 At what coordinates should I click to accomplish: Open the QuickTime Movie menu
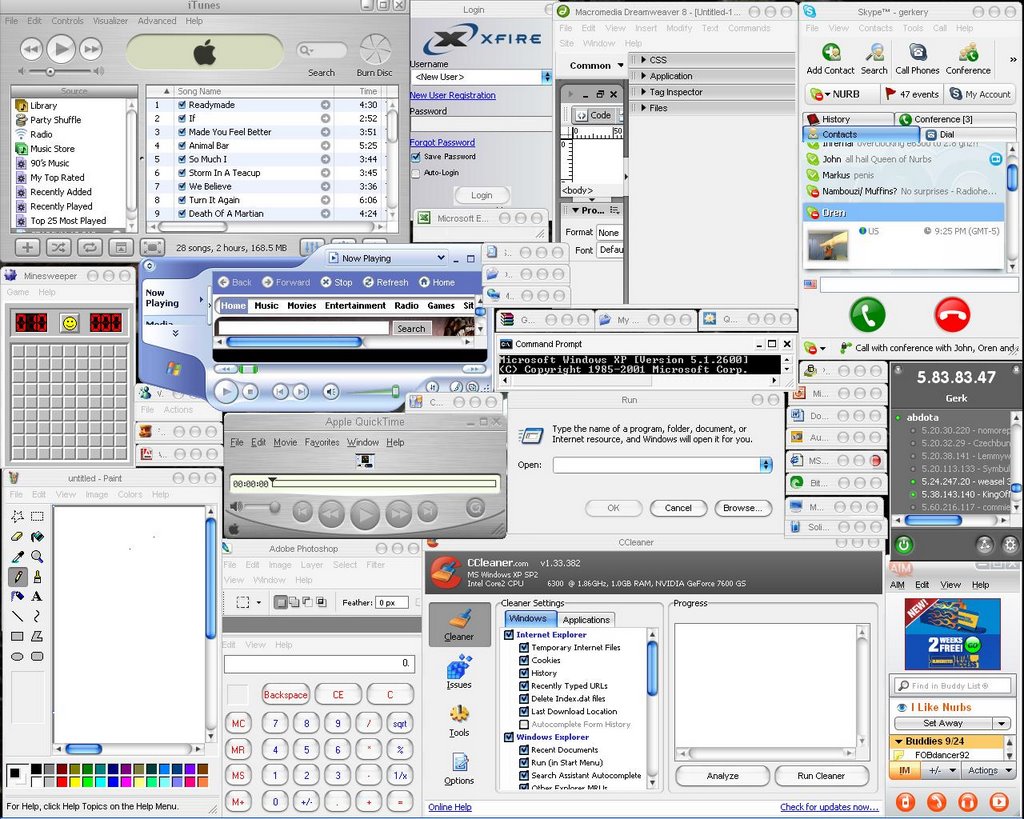[285, 442]
